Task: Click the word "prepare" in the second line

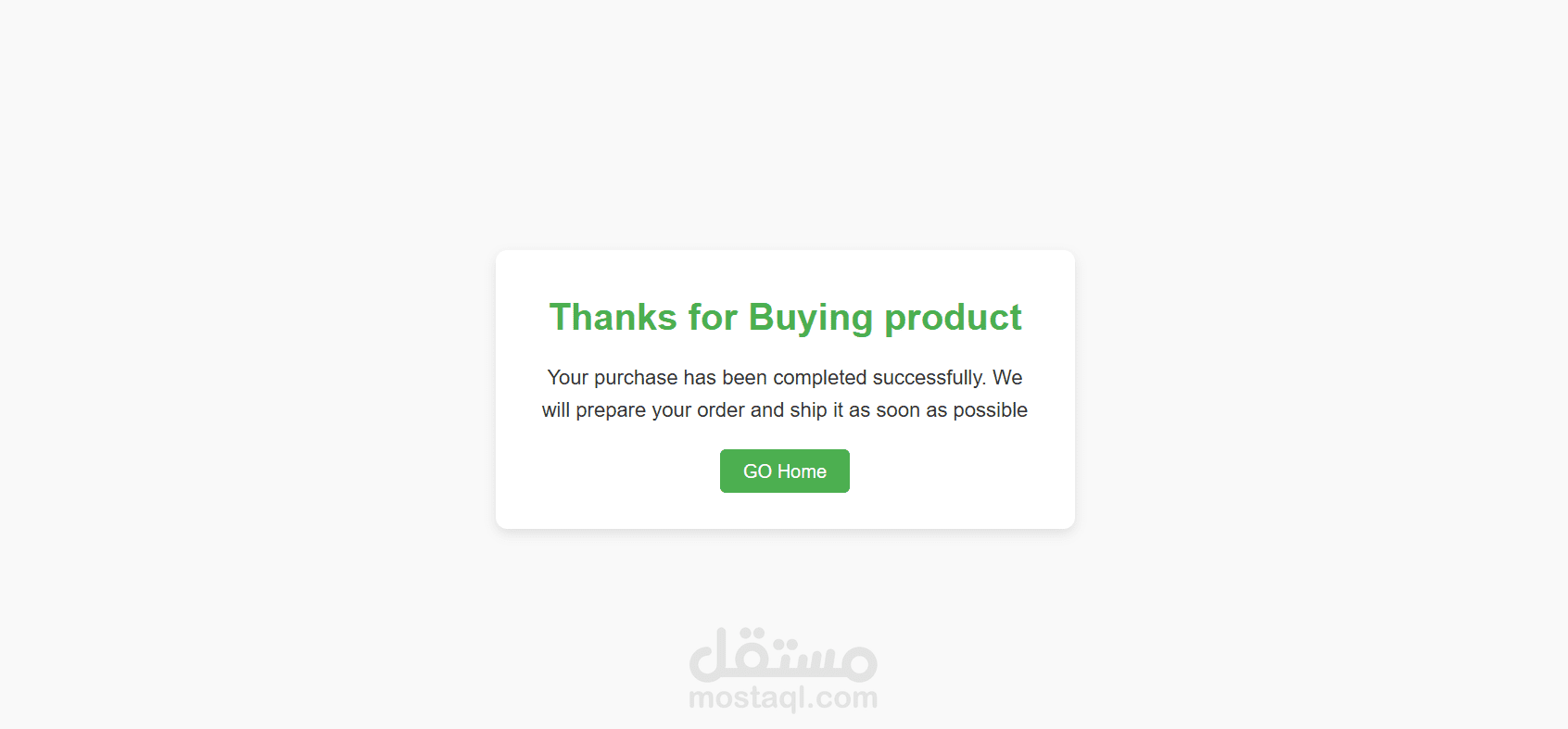Action: (611, 410)
